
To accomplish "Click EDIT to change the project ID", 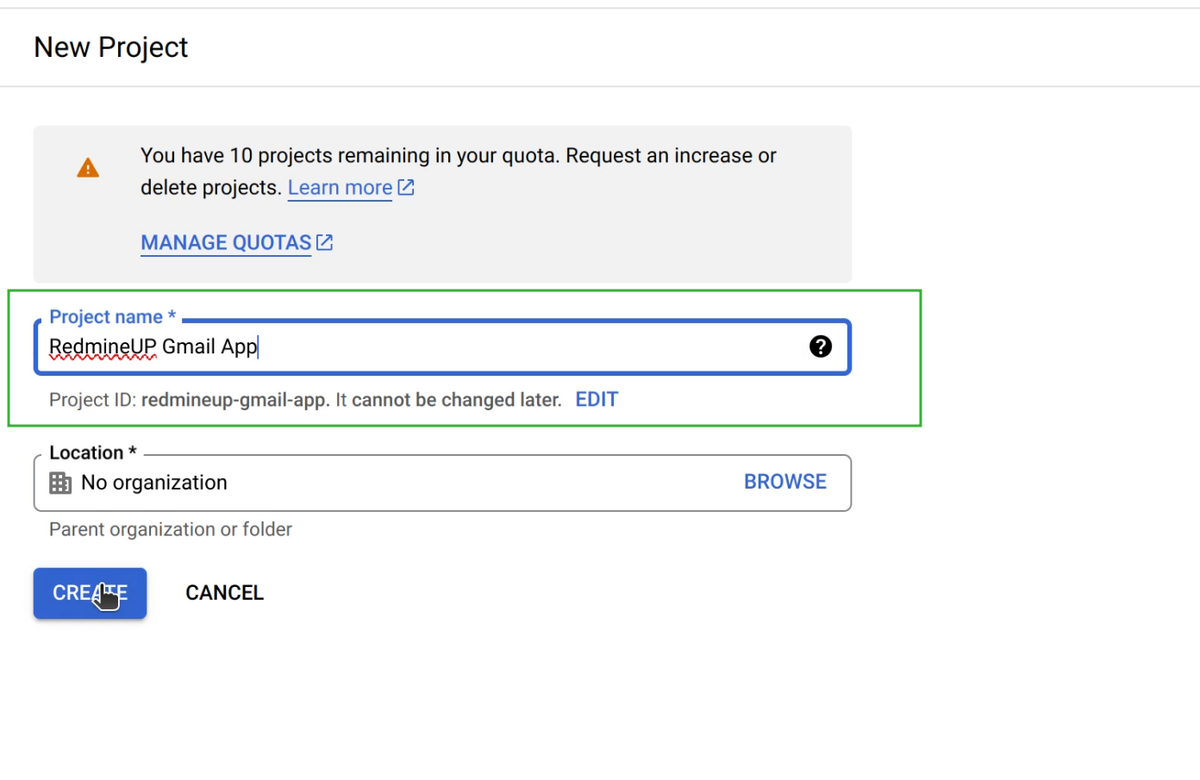I will pos(597,399).
